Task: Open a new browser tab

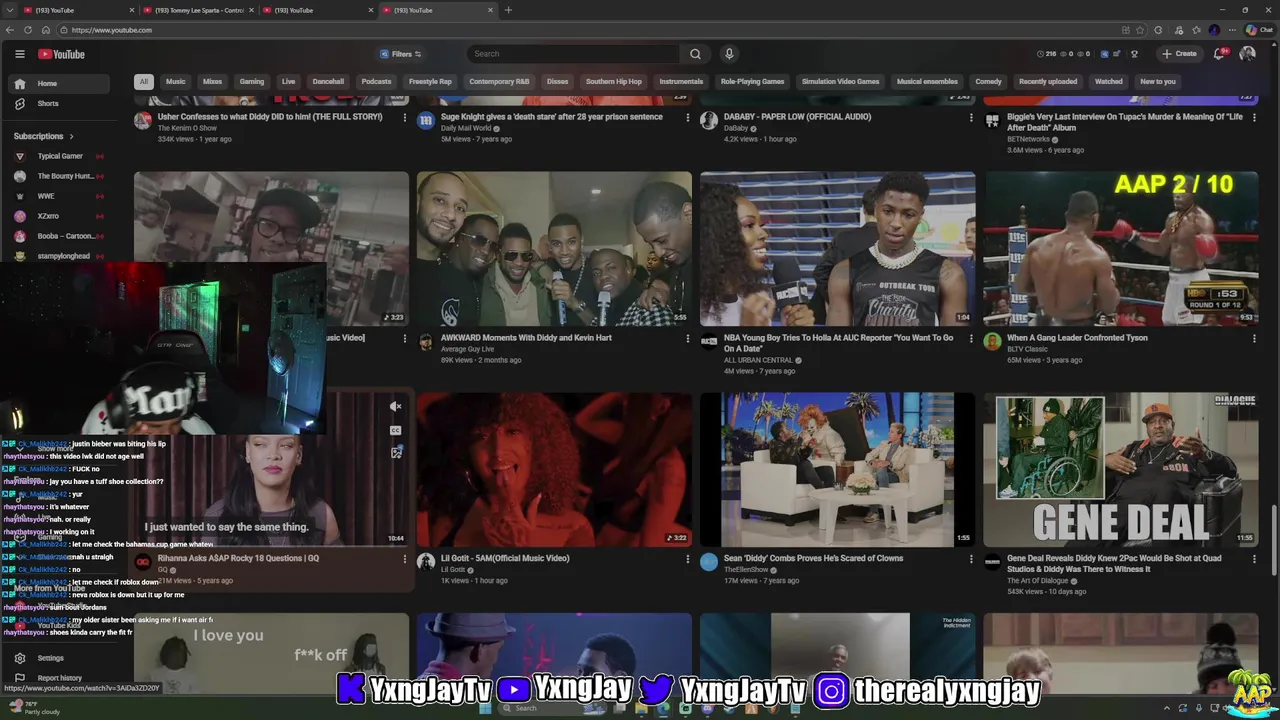Action: [508, 10]
